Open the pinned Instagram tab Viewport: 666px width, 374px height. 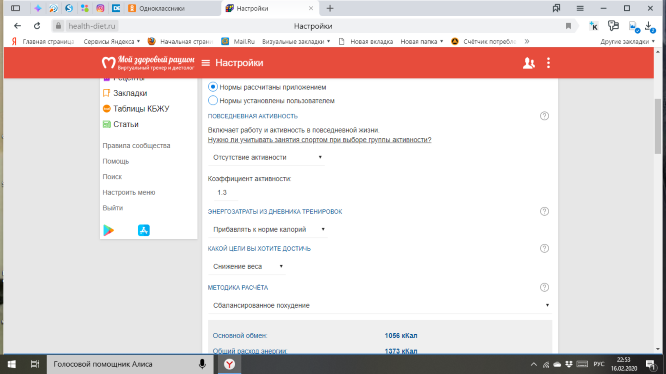click(100, 8)
